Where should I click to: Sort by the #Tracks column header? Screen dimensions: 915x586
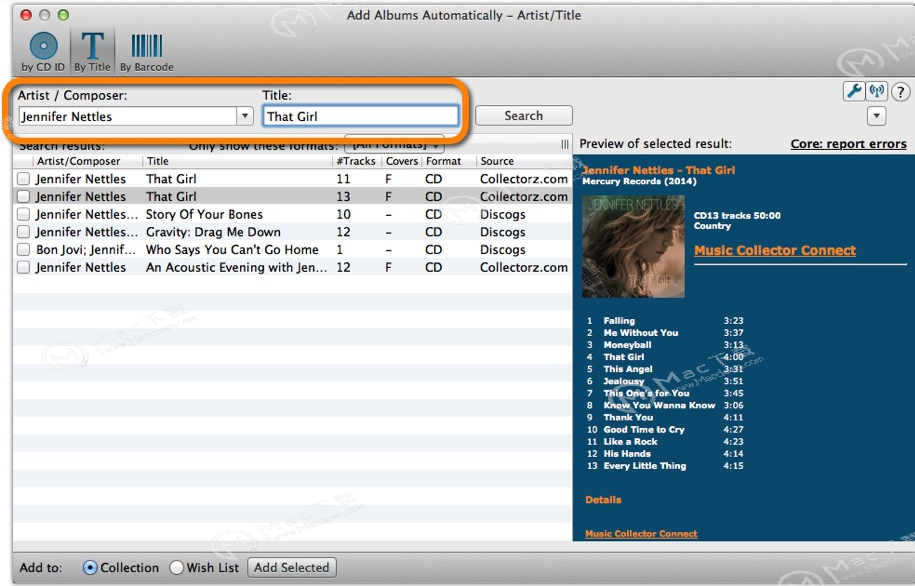356,161
